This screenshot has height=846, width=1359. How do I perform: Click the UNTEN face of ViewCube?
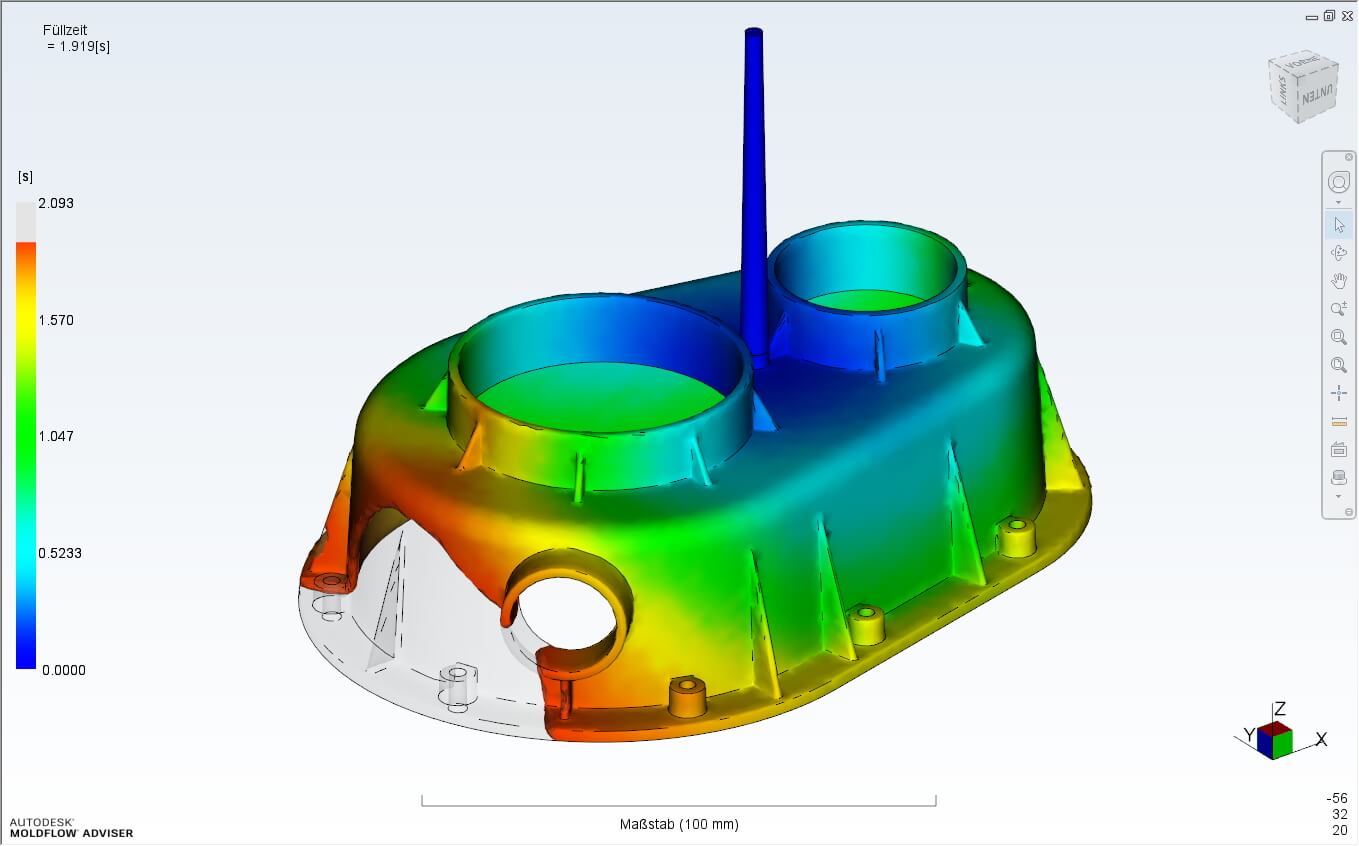click(x=1315, y=97)
